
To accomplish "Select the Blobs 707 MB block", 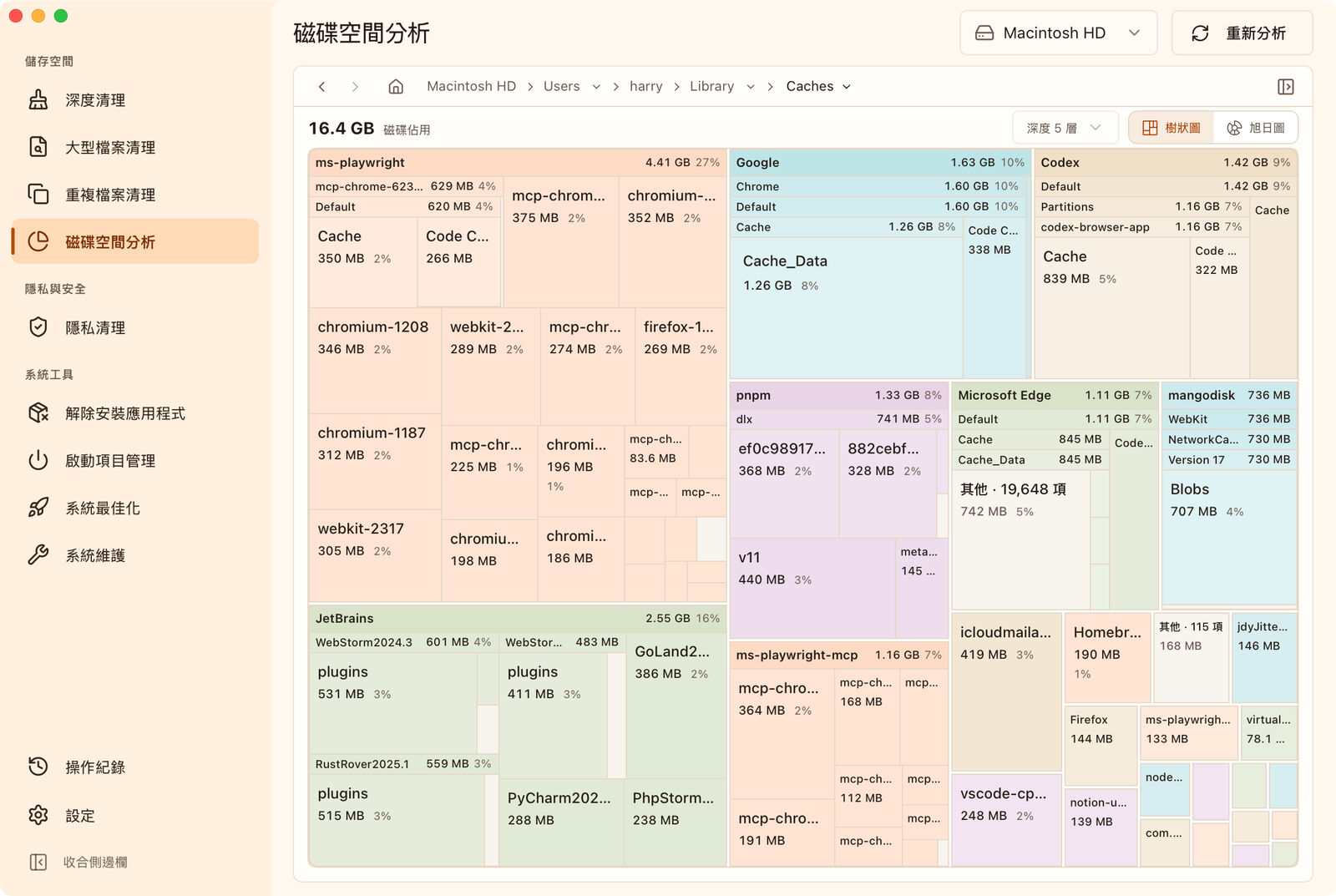I will tap(1229, 538).
